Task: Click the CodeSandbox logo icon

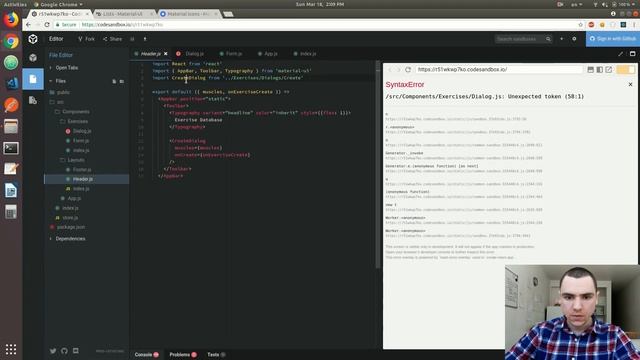Action: coord(33,39)
